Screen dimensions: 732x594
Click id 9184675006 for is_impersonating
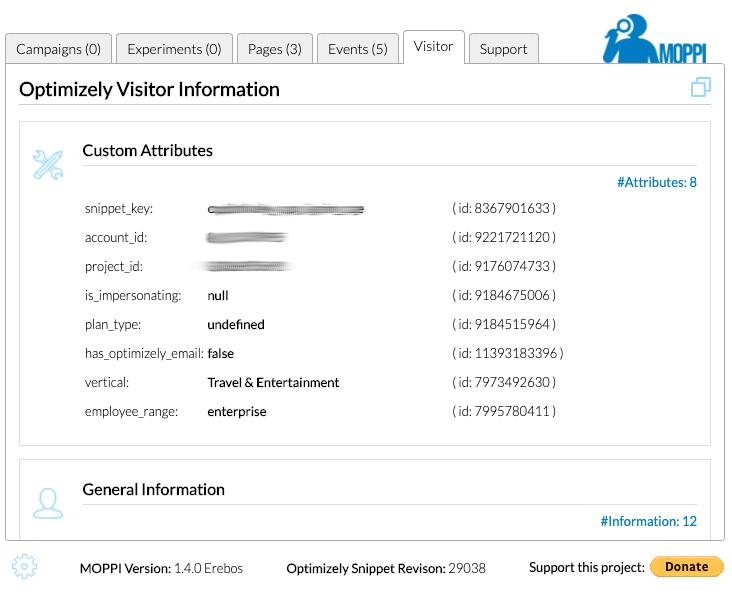click(x=504, y=295)
